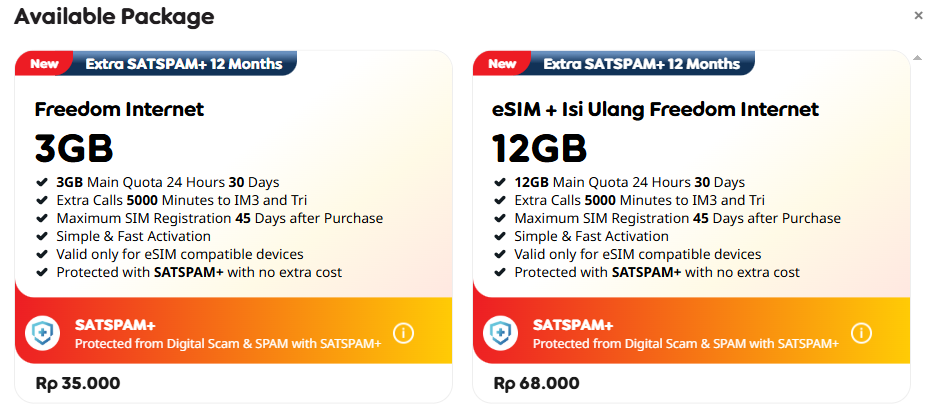Click the New badge on eSIM Isi Ulang card
Image resolution: width=926 pixels, height=407 pixels.
coord(502,64)
